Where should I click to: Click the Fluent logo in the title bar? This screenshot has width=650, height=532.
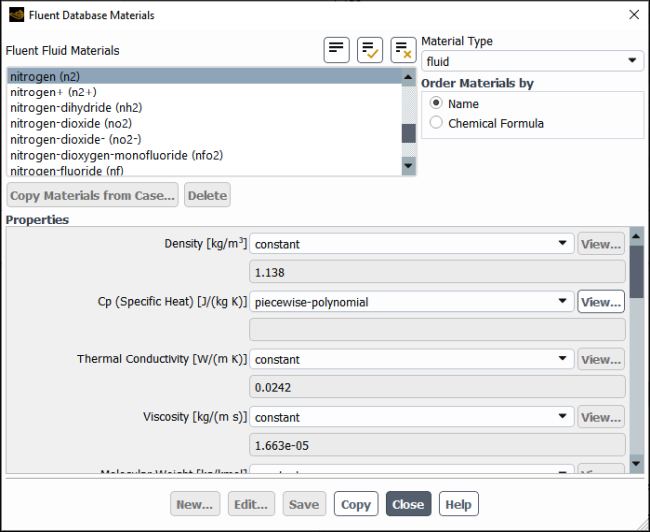tap(17, 15)
